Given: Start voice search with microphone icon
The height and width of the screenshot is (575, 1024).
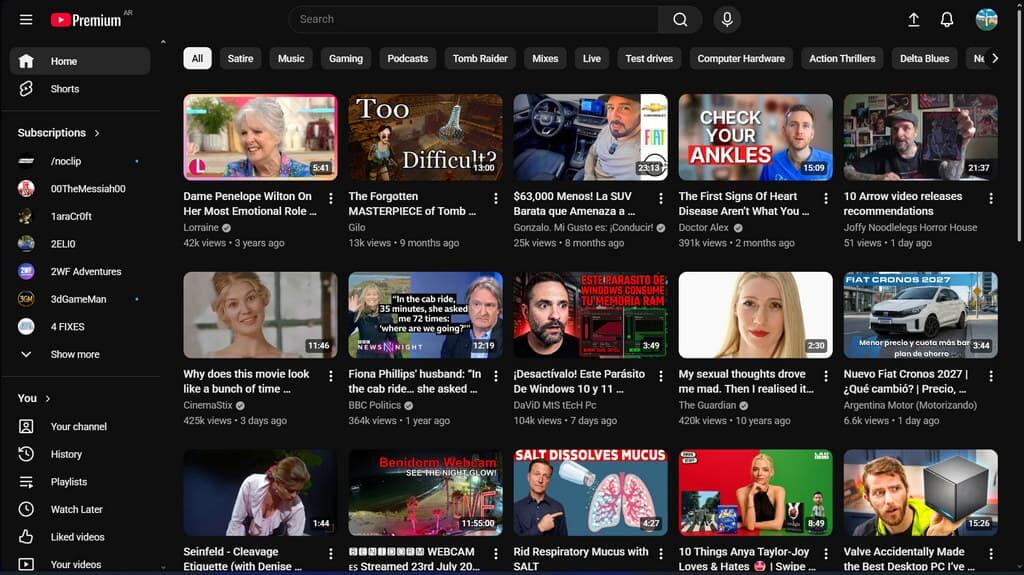Looking at the screenshot, I should coord(727,20).
